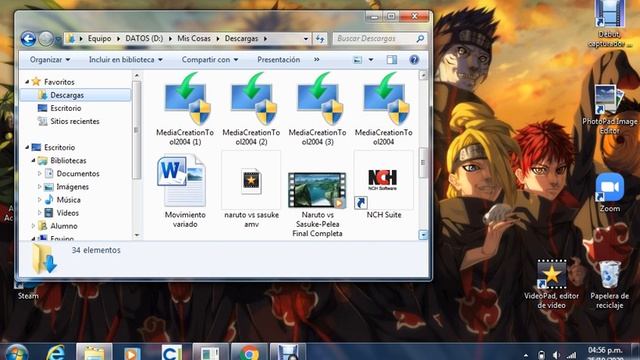This screenshot has height=360, width=640.
Task: Select Videos library in sidebar
Action: coord(67,213)
